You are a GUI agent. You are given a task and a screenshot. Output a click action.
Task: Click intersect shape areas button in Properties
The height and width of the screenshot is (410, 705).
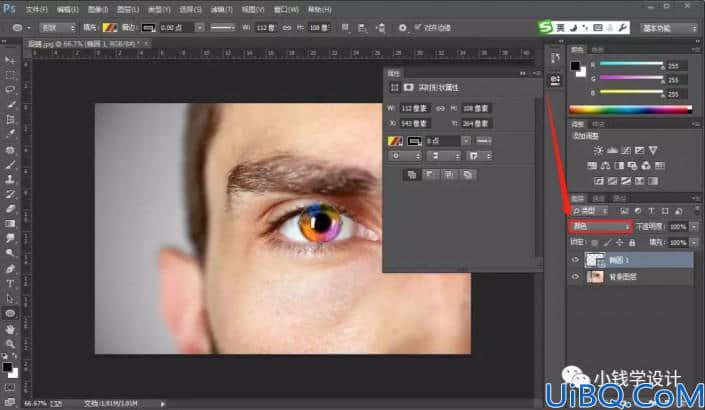[x=449, y=174]
